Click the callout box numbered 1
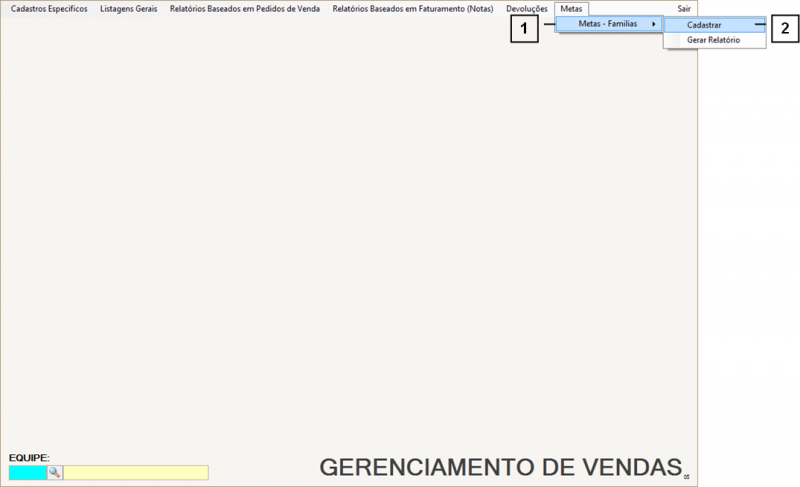 524,30
